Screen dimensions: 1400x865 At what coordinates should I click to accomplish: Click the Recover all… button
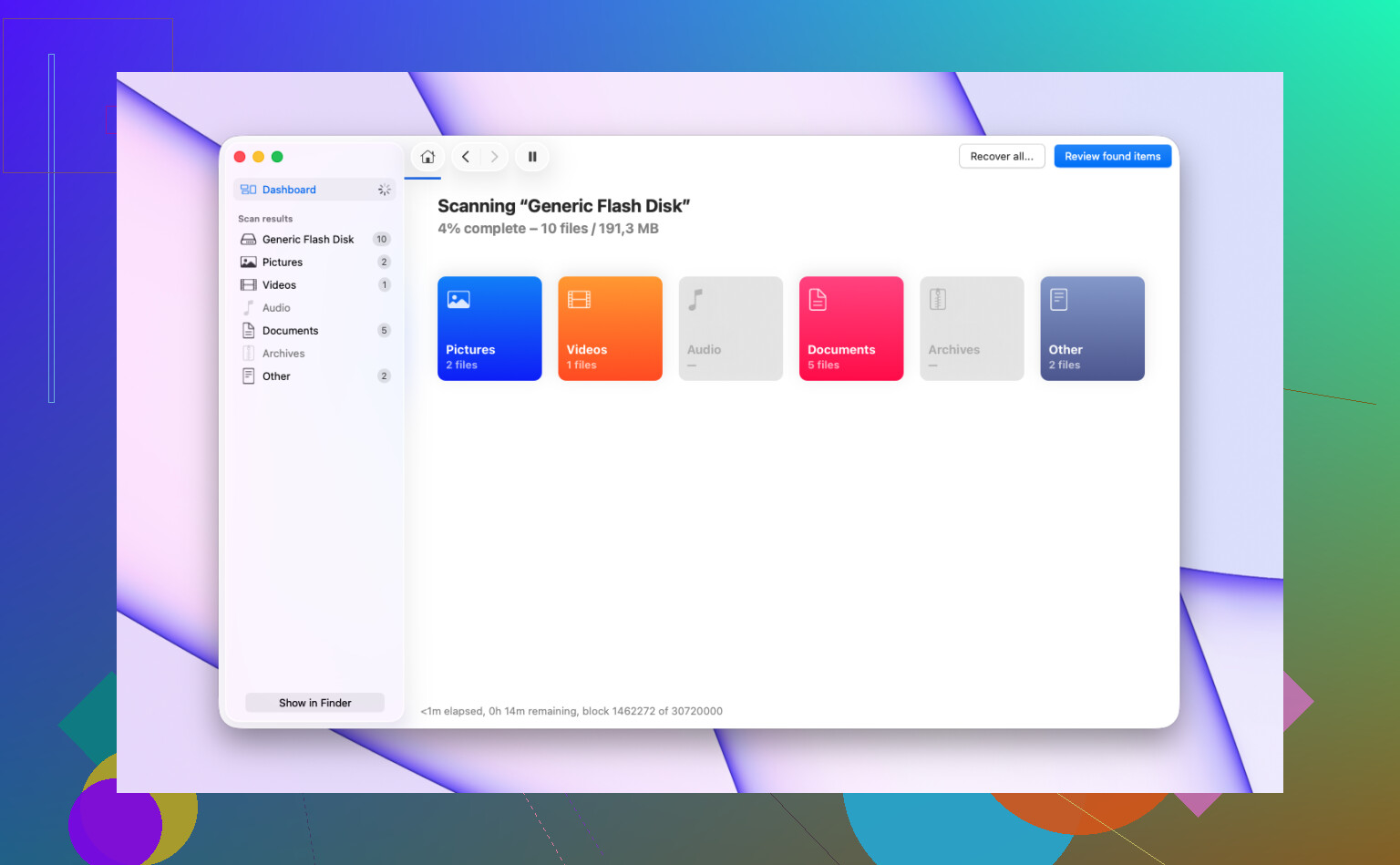tap(1002, 157)
